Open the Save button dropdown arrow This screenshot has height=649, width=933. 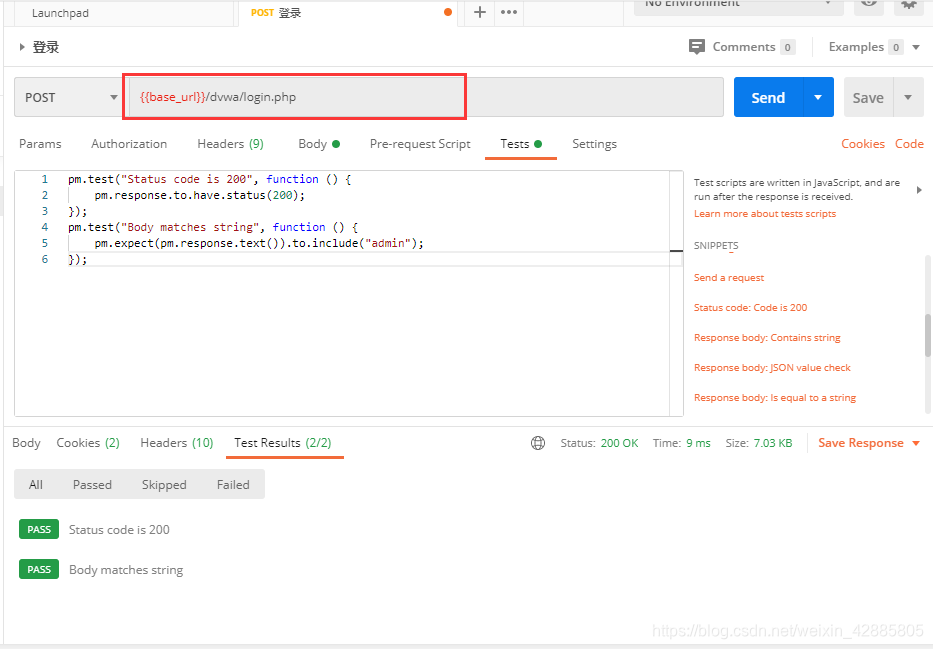click(908, 97)
